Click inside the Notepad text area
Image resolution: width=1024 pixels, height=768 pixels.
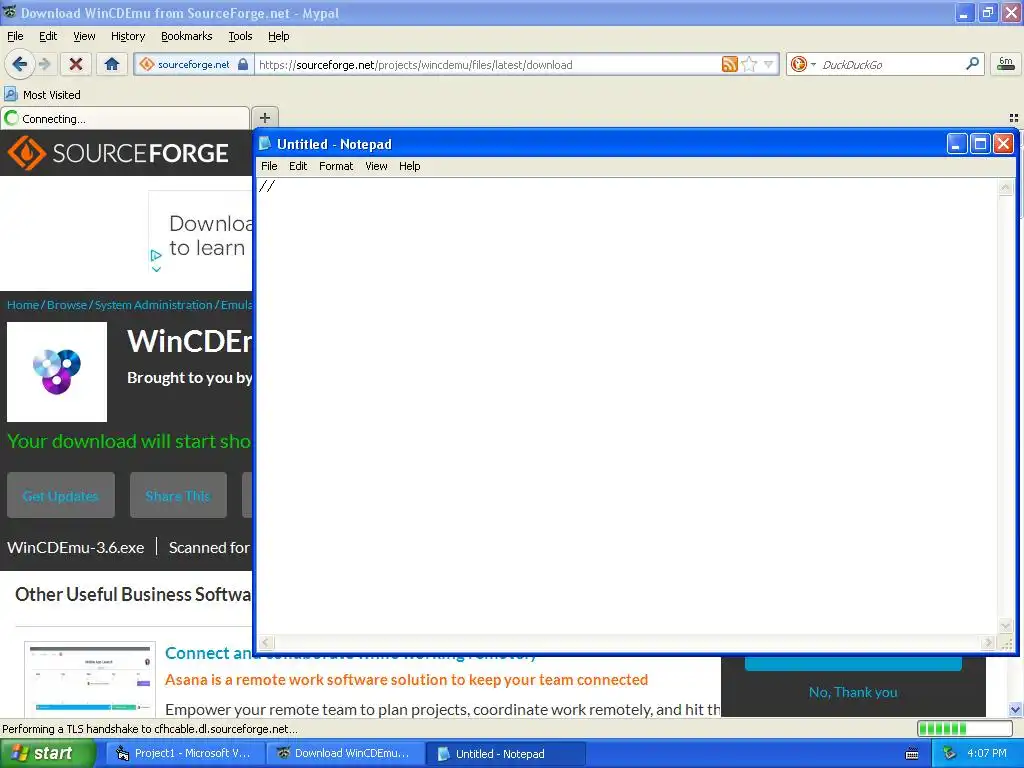(x=627, y=405)
